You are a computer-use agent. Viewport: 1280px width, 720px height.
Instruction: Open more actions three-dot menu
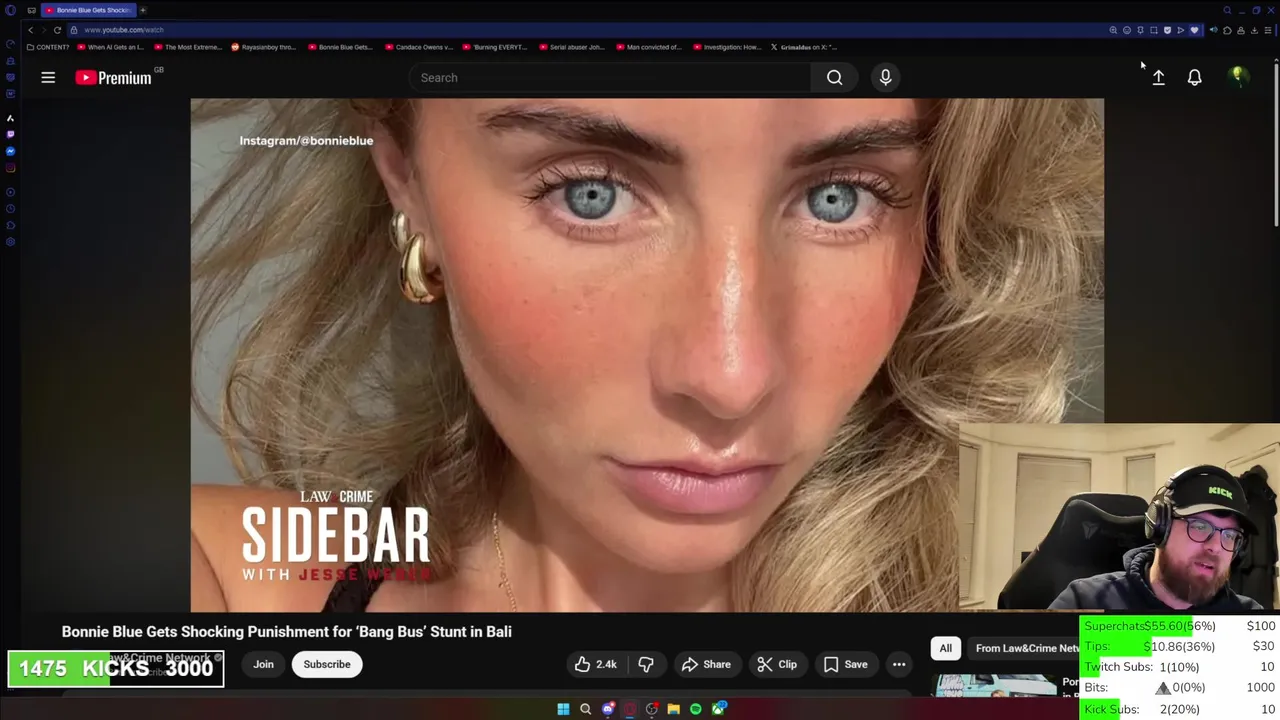(x=899, y=664)
